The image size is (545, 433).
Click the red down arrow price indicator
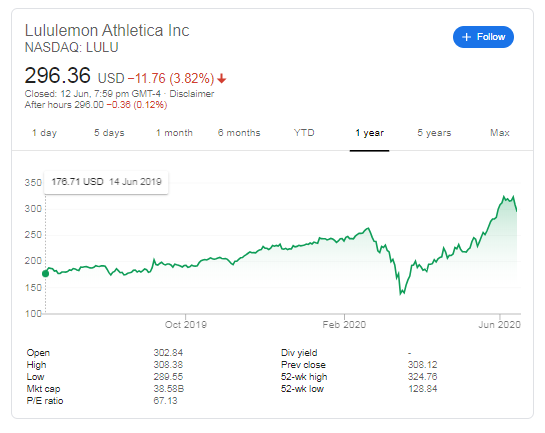pyautogui.click(x=222, y=79)
